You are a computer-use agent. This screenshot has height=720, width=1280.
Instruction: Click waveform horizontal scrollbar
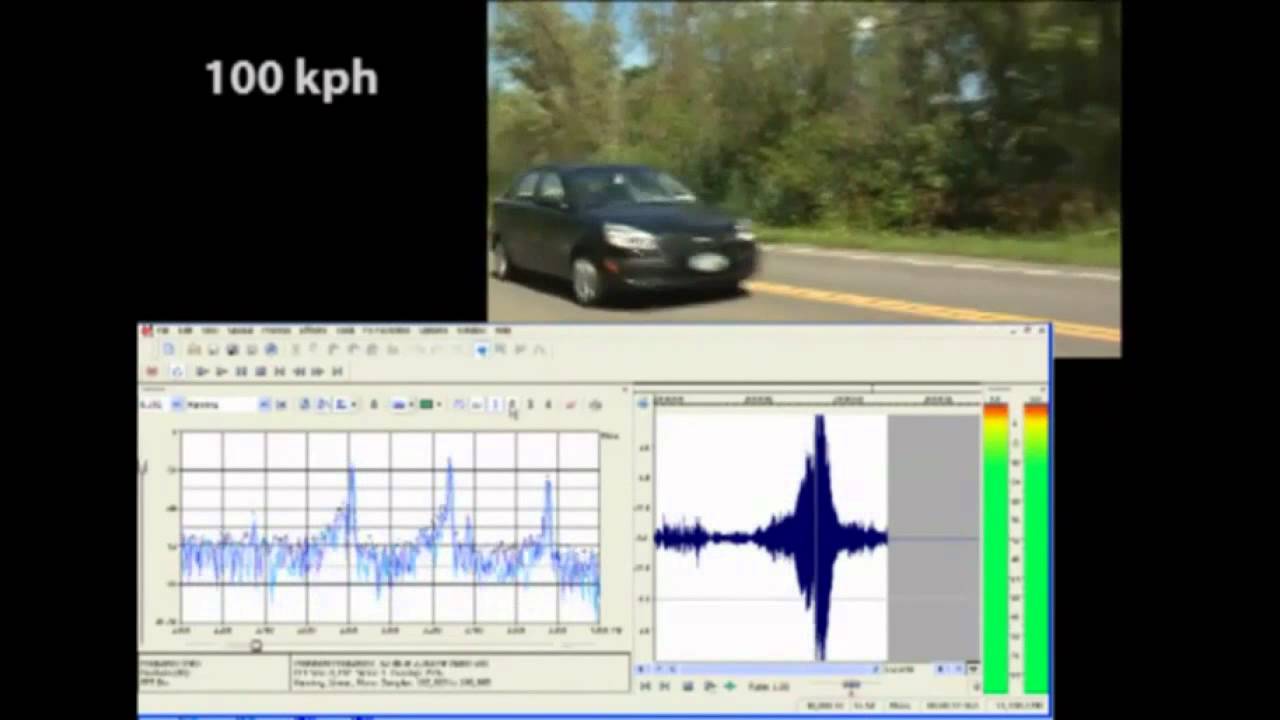[x=775, y=669]
